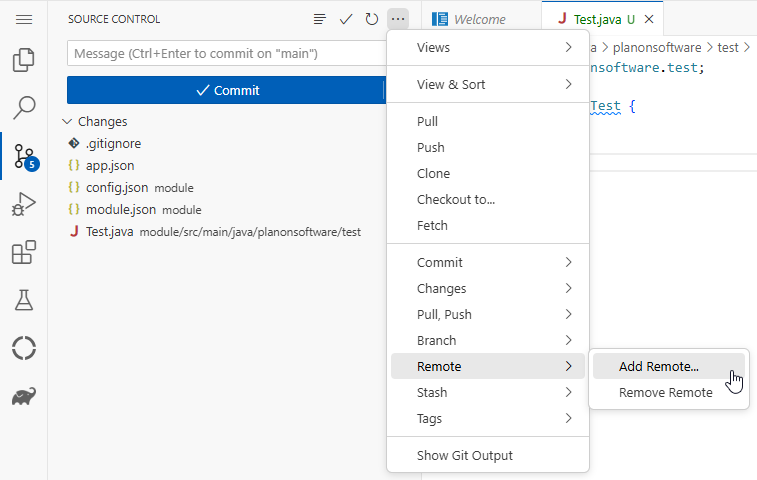
Task: Open the Extensions view icon
Action: [24, 253]
